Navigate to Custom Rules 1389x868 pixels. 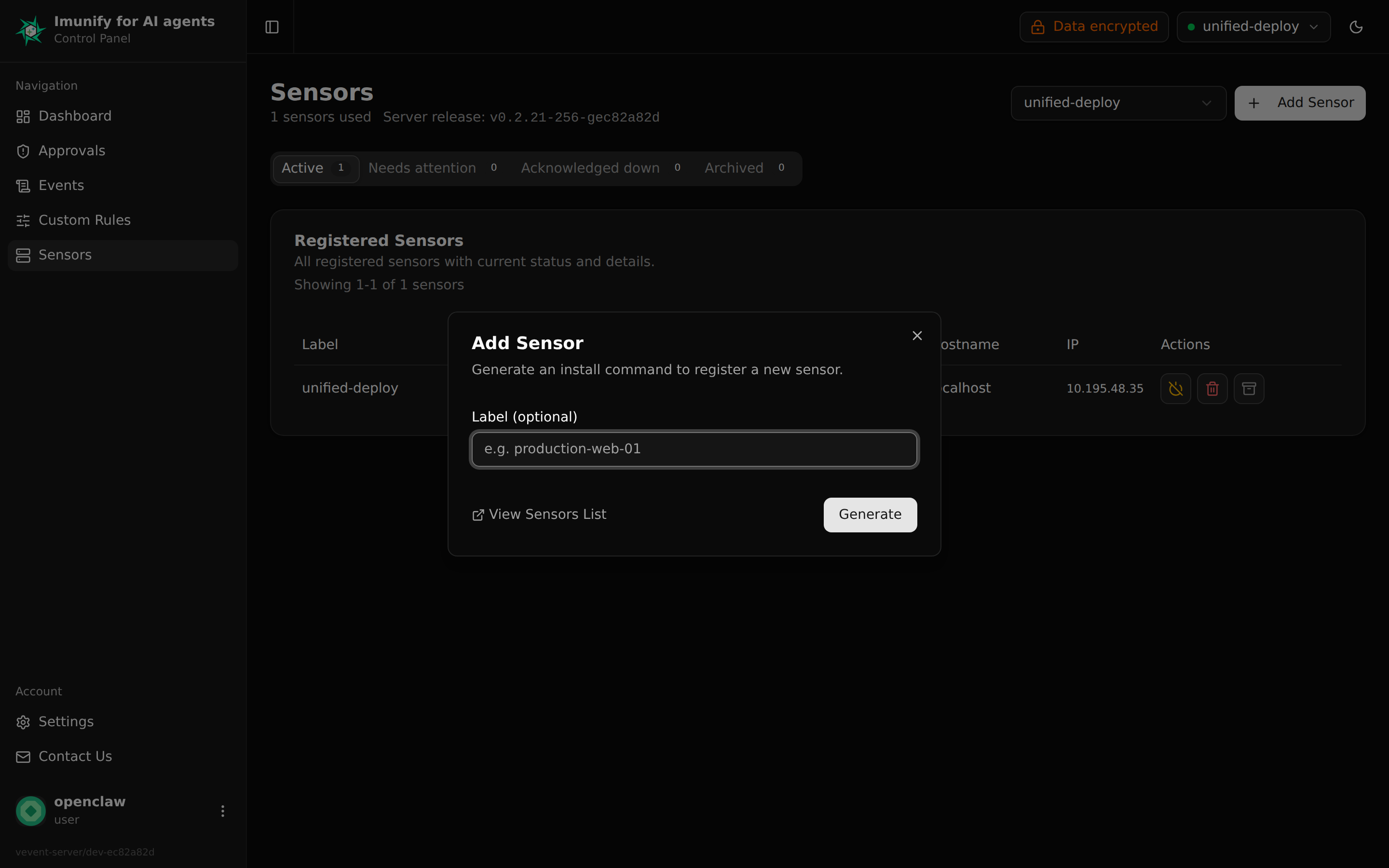(x=123, y=220)
